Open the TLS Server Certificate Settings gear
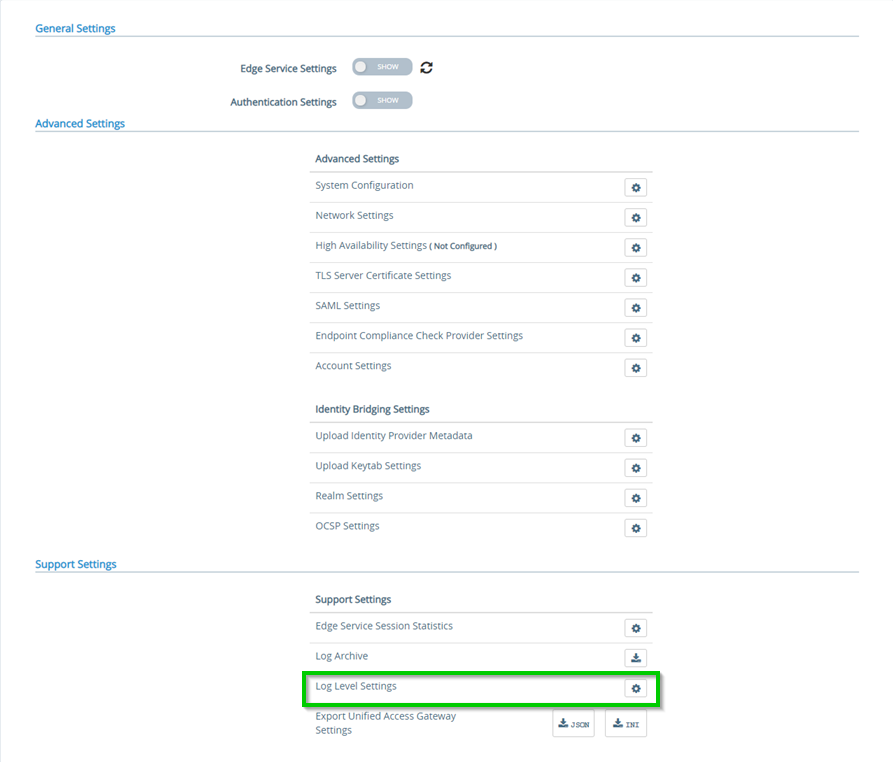The width and height of the screenshot is (893, 762). (636, 277)
